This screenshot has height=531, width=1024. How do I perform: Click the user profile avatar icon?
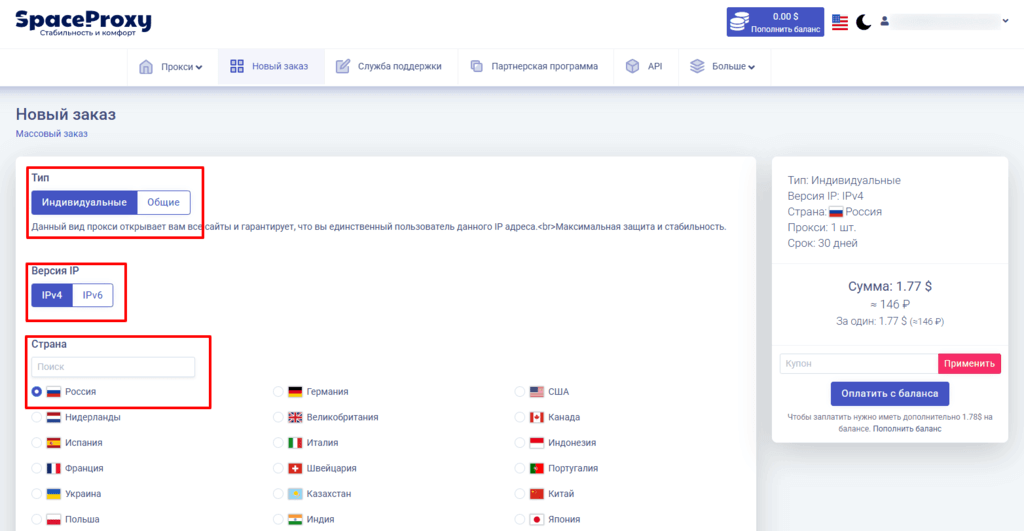tap(884, 21)
